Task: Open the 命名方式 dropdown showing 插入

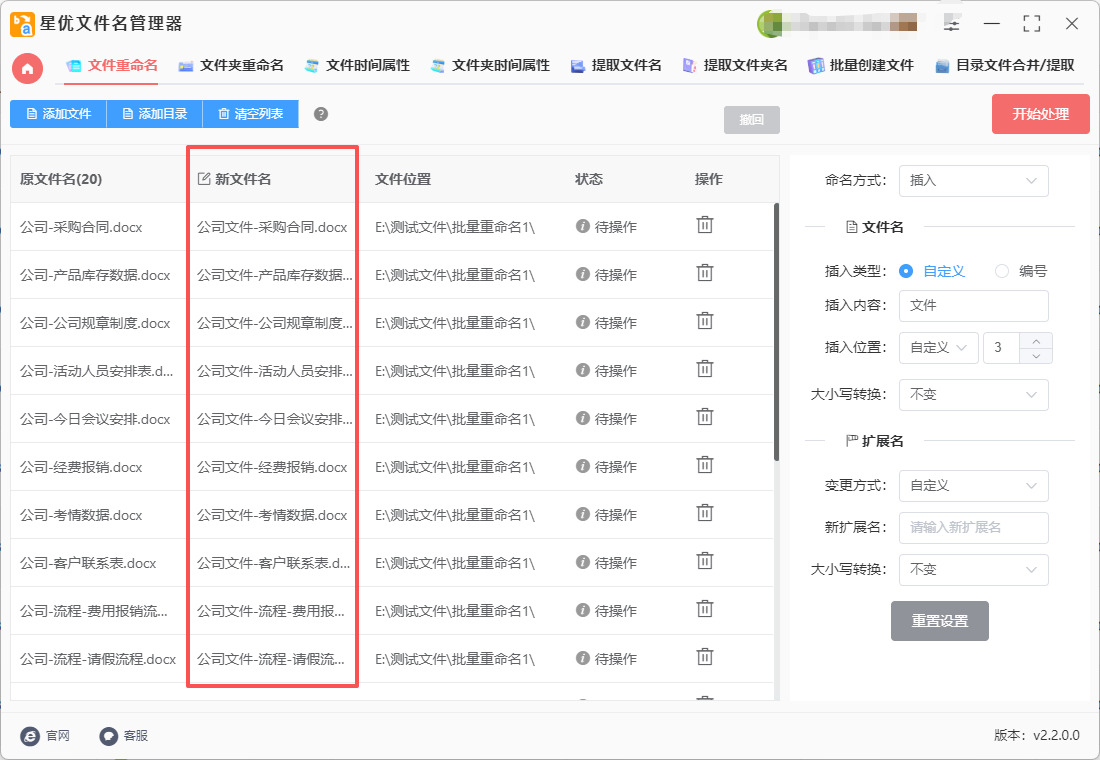Action: 973,181
